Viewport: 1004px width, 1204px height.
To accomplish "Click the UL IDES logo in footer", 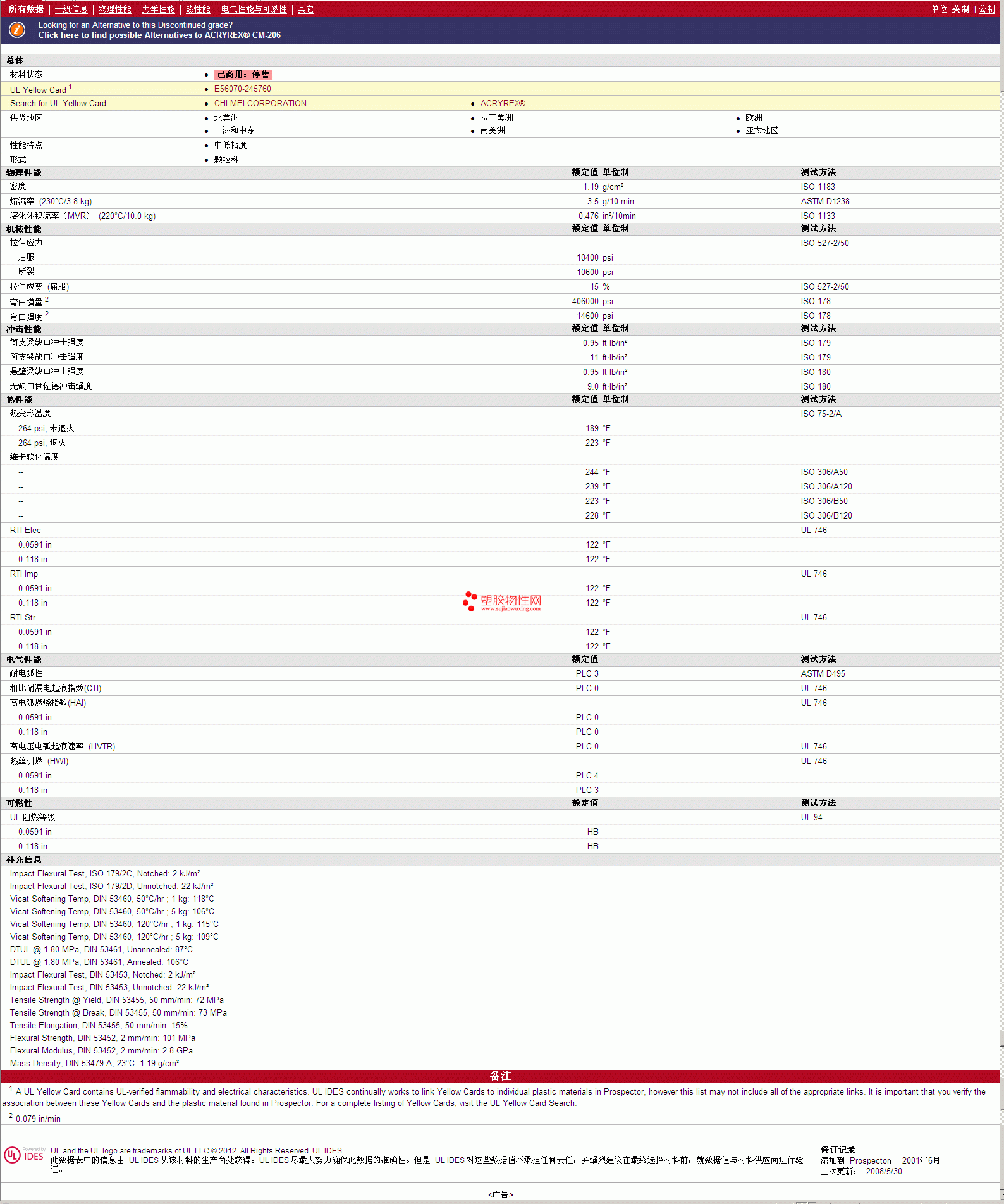I will coord(24,1155).
